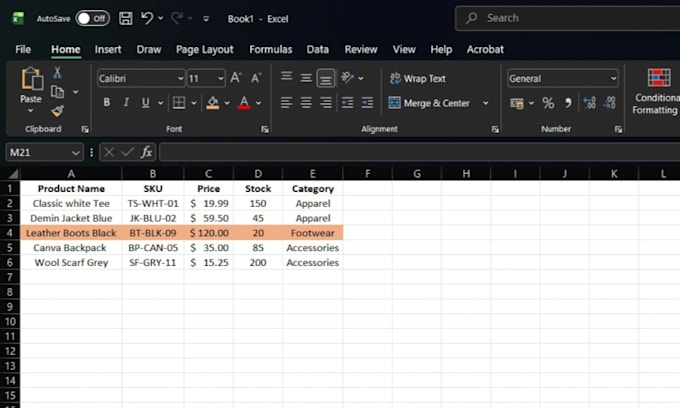
Task: Open the font size 11 dropdown
Action: coord(220,78)
